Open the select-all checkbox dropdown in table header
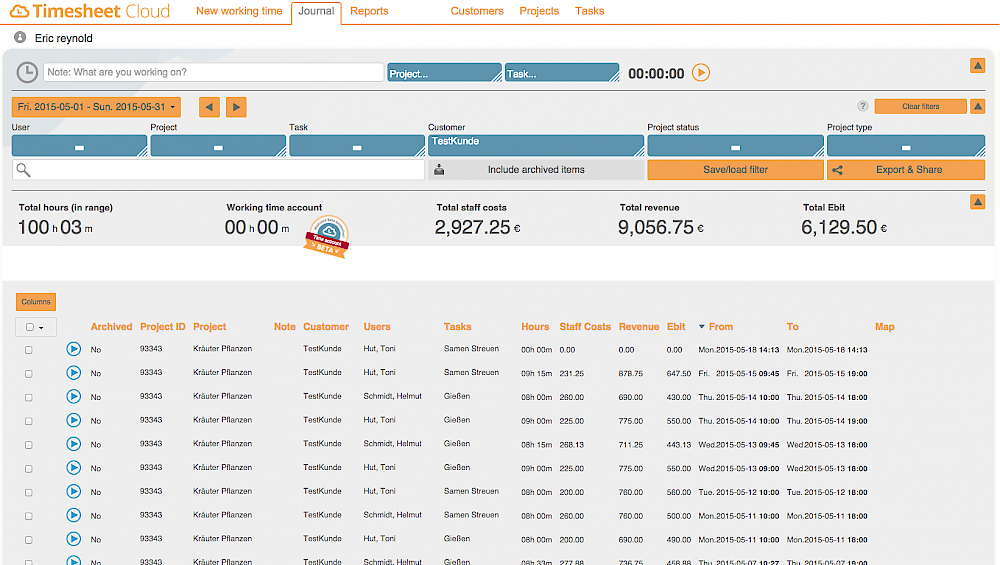The width and height of the screenshot is (1000, 565). (x=36, y=327)
